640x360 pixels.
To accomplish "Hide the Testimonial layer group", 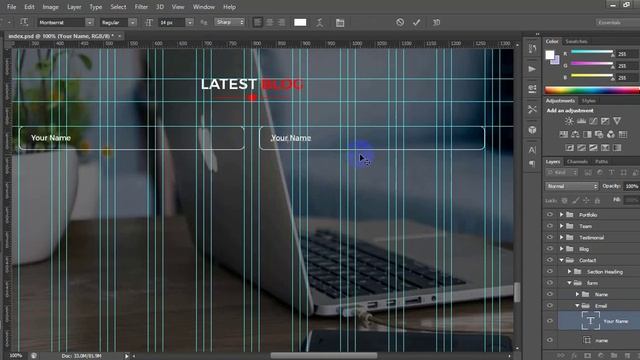I will coord(550,237).
